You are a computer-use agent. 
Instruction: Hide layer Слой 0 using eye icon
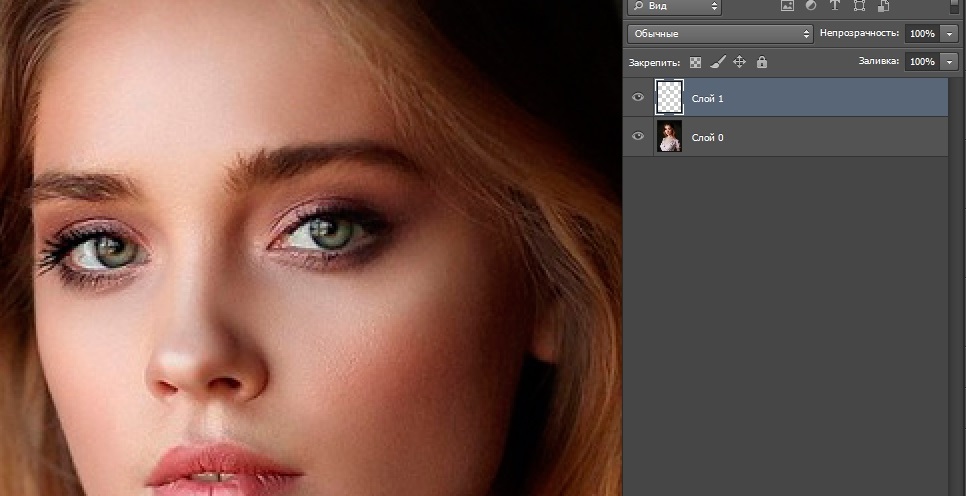click(638, 137)
